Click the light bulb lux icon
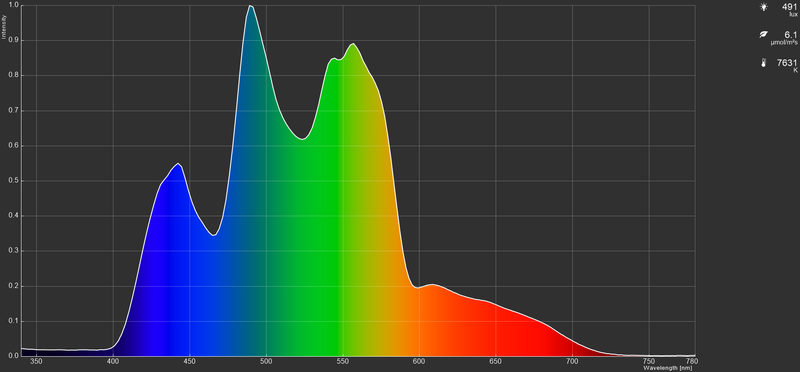 pyautogui.click(x=763, y=7)
